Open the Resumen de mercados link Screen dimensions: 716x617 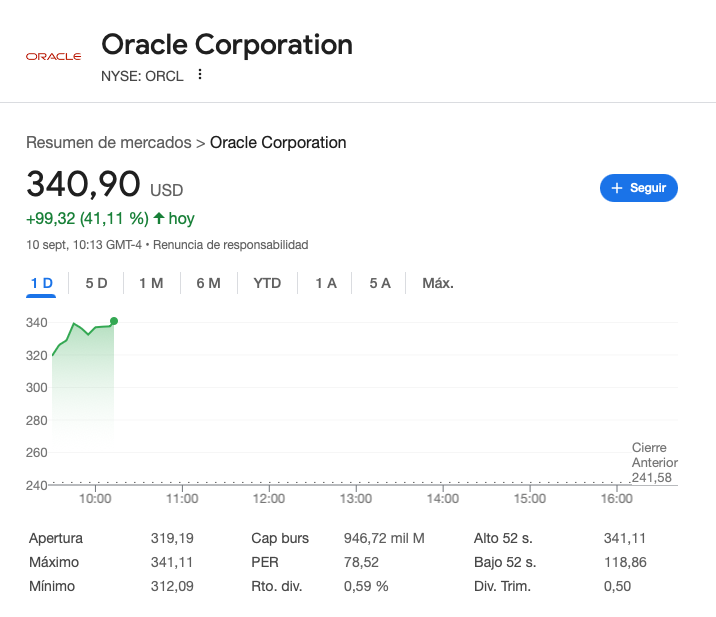108,143
